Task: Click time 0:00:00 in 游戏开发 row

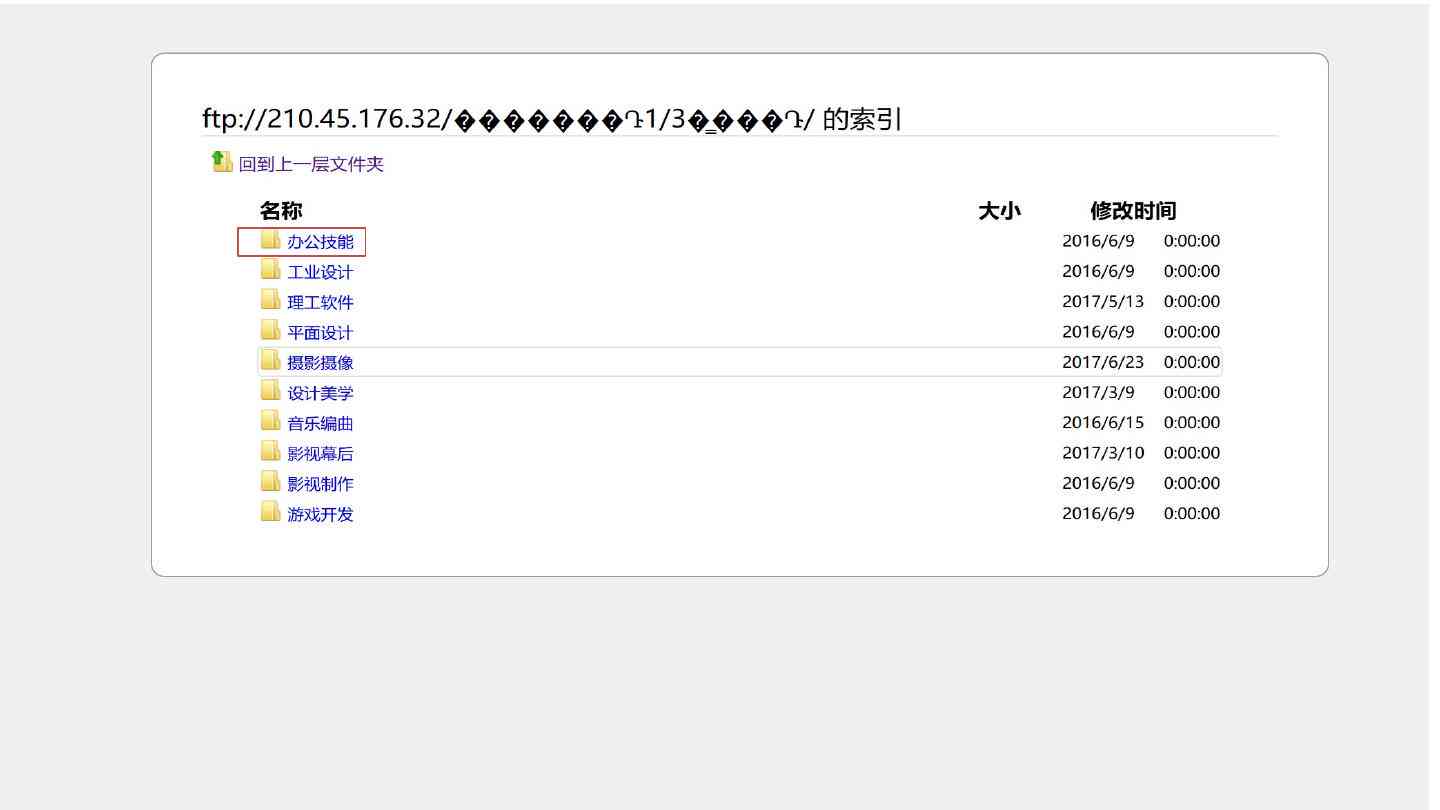Action: pos(1192,513)
